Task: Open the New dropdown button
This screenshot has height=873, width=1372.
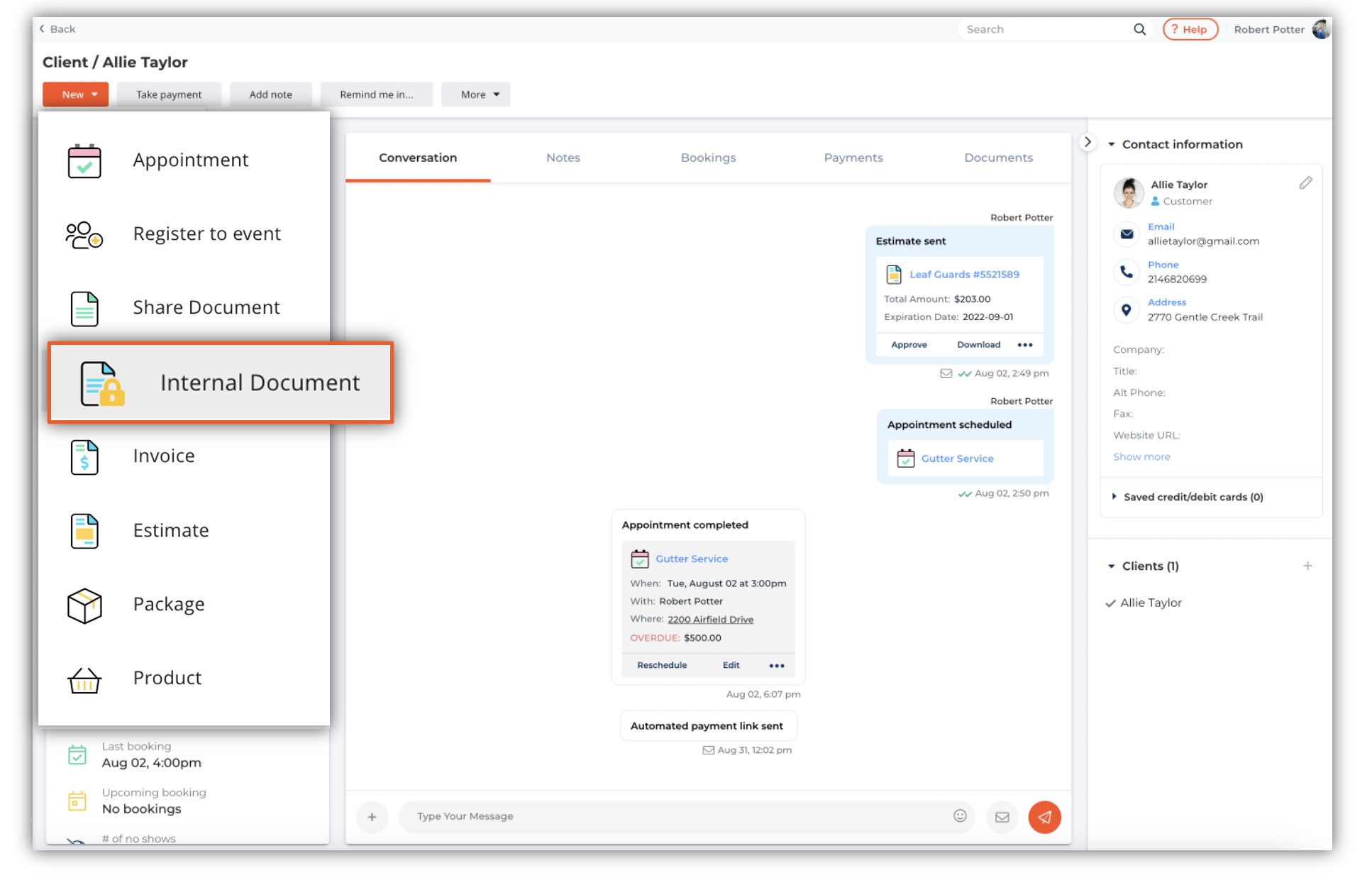Action: coord(76,94)
